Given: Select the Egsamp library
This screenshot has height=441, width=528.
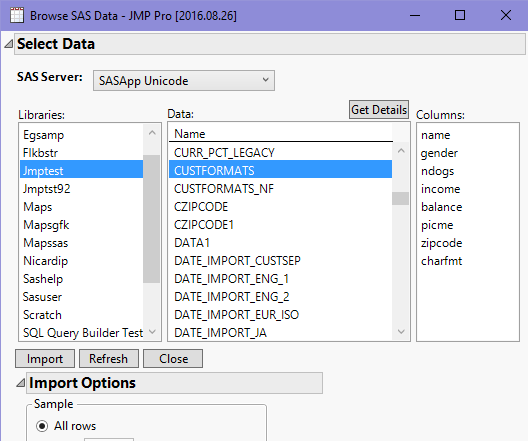Looking at the screenshot, I should click(81, 135).
